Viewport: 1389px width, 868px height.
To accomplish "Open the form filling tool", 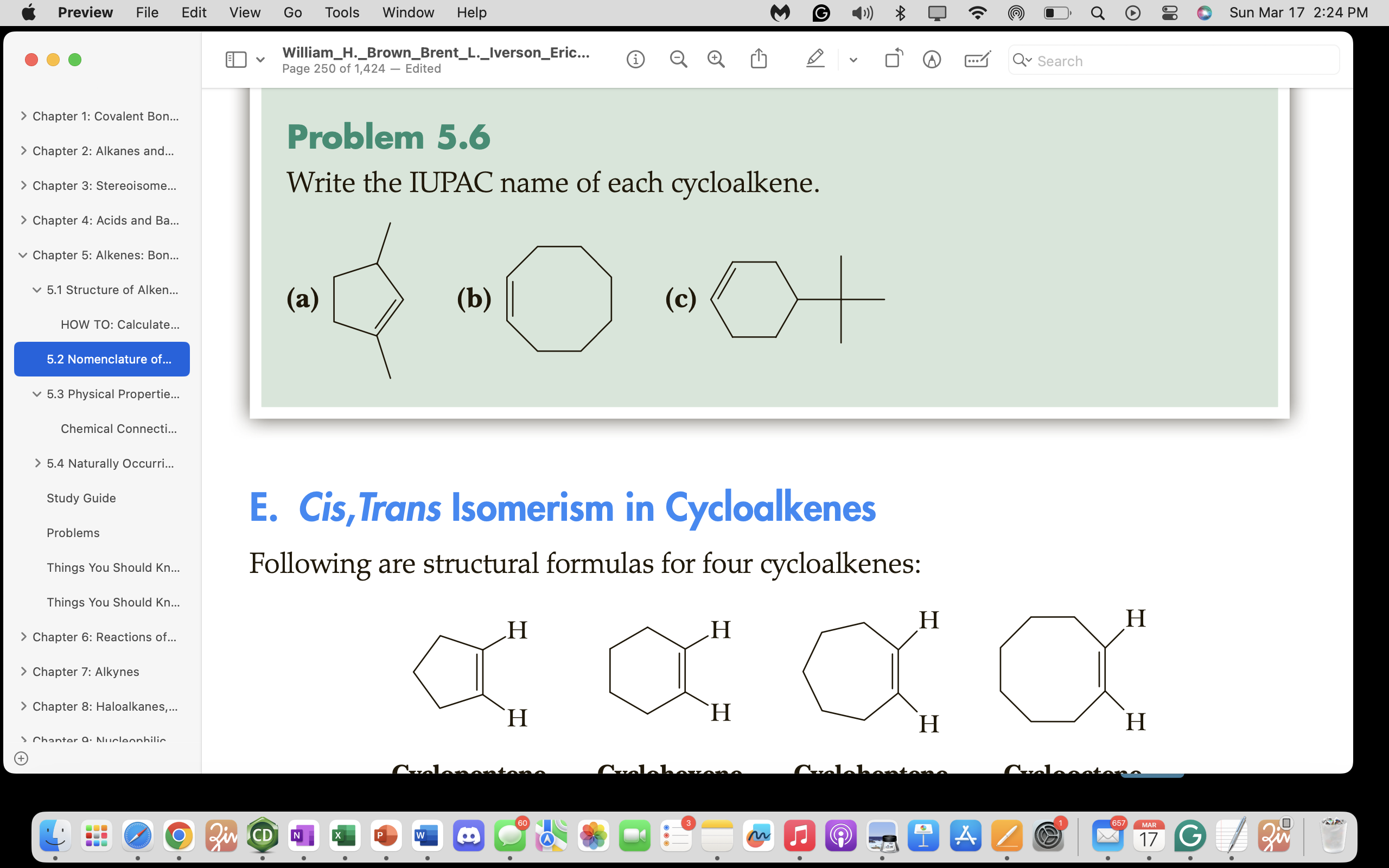I will 977,59.
